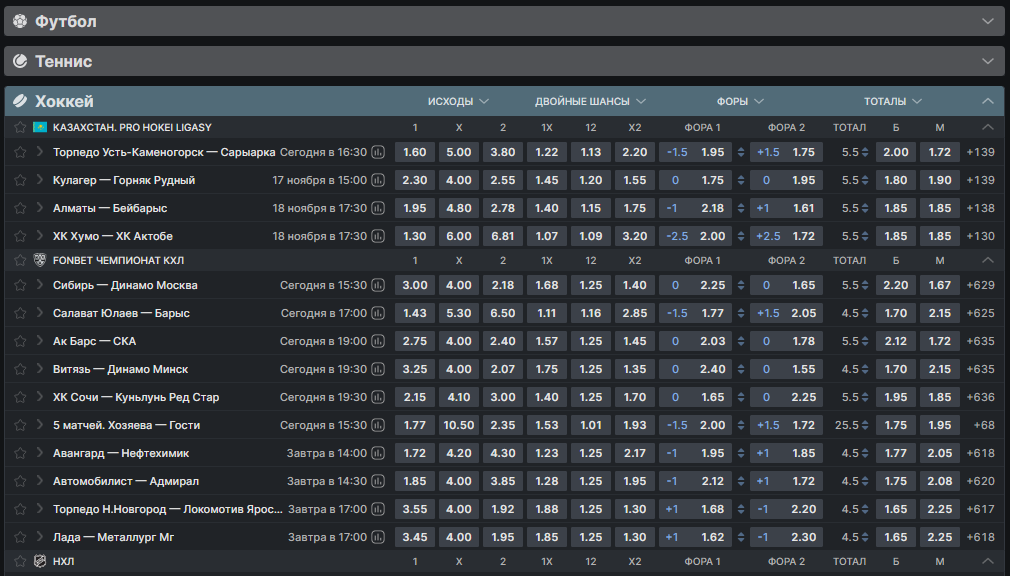Collapse the Хоккей section
This screenshot has width=1010, height=576.
tap(987, 101)
